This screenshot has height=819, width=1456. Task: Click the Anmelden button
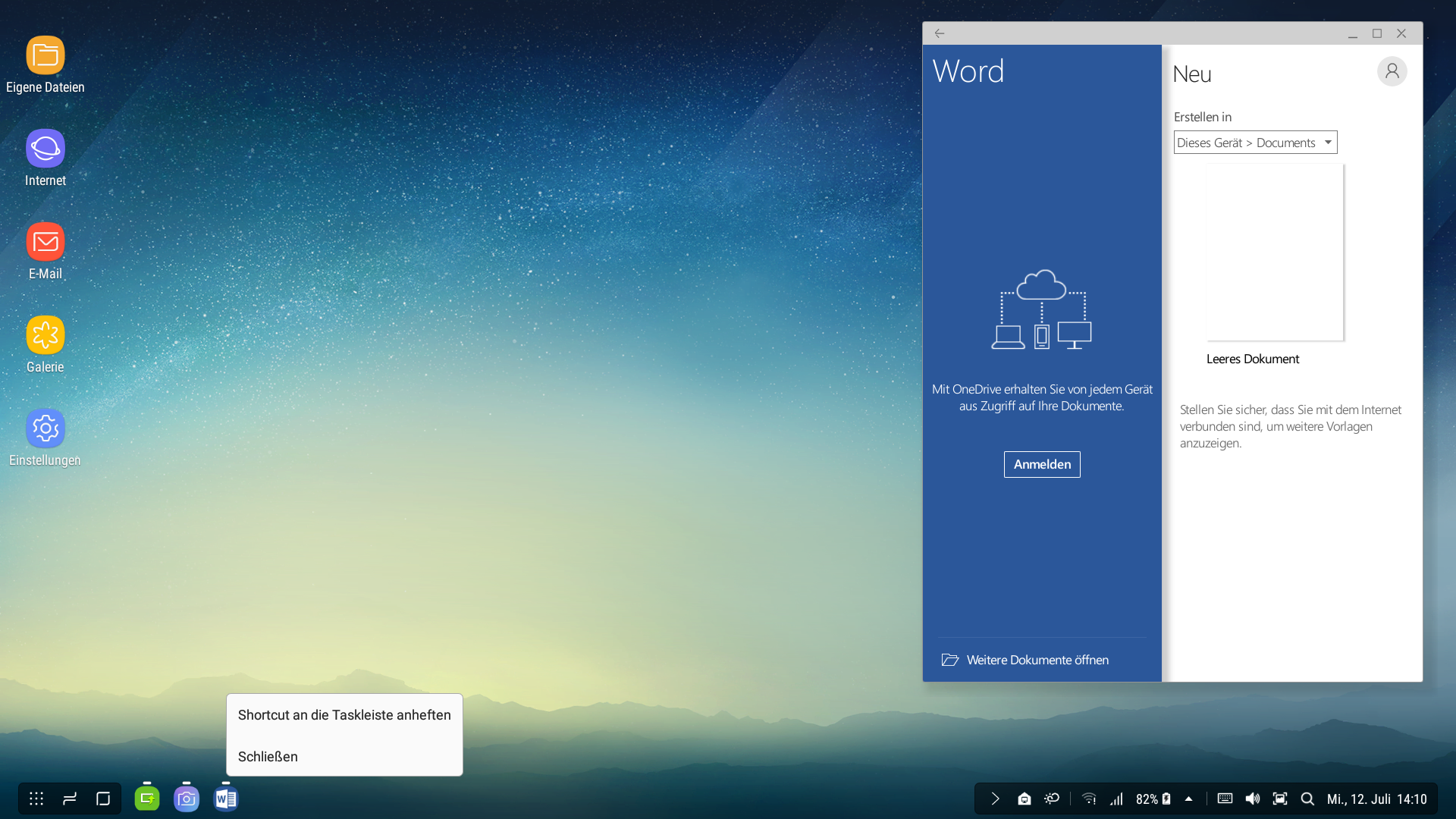1042,464
